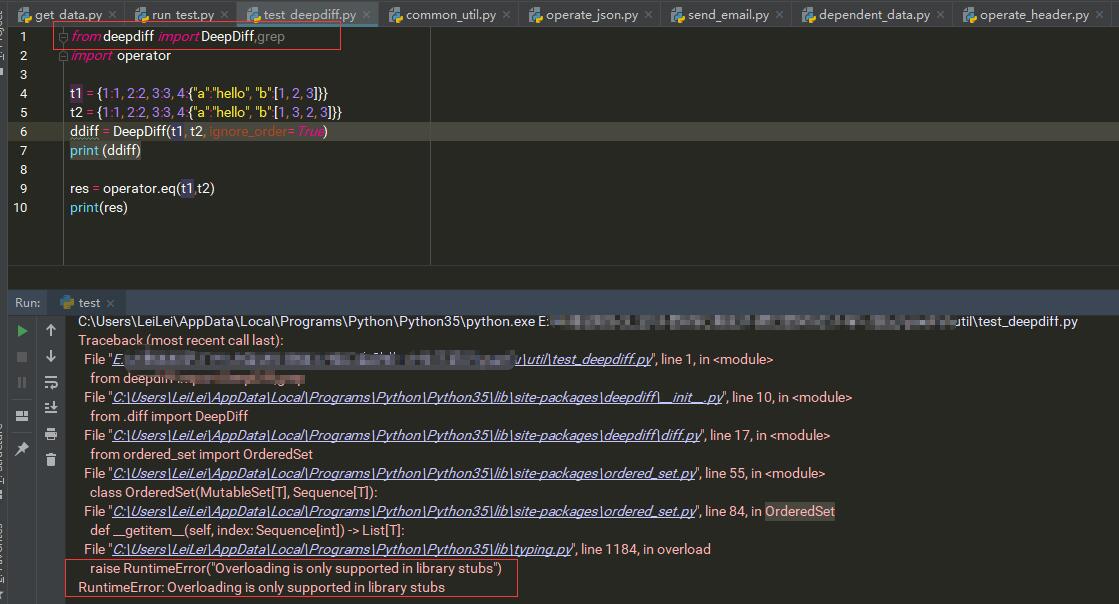This screenshot has width=1119, height=604.
Task: Open the test_deepdiff.py traceback link
Action: point(382,360)
